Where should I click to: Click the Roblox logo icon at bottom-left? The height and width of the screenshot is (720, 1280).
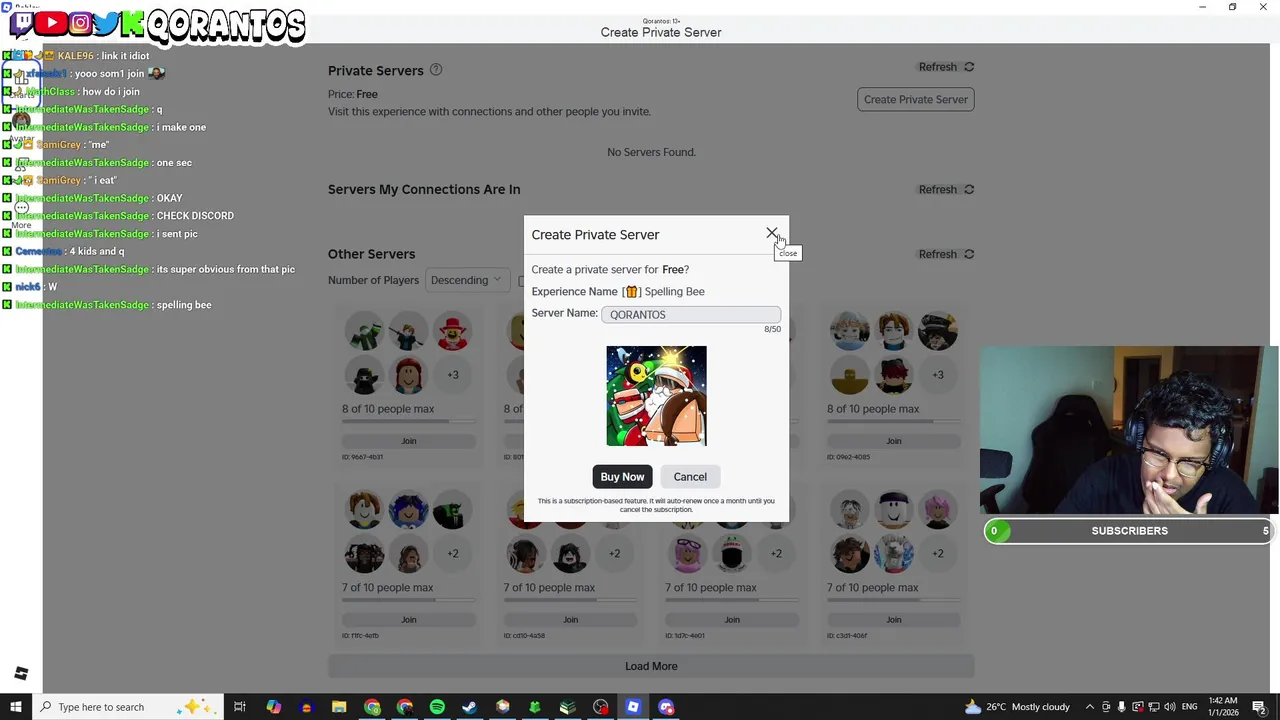[x=21, y=674]
